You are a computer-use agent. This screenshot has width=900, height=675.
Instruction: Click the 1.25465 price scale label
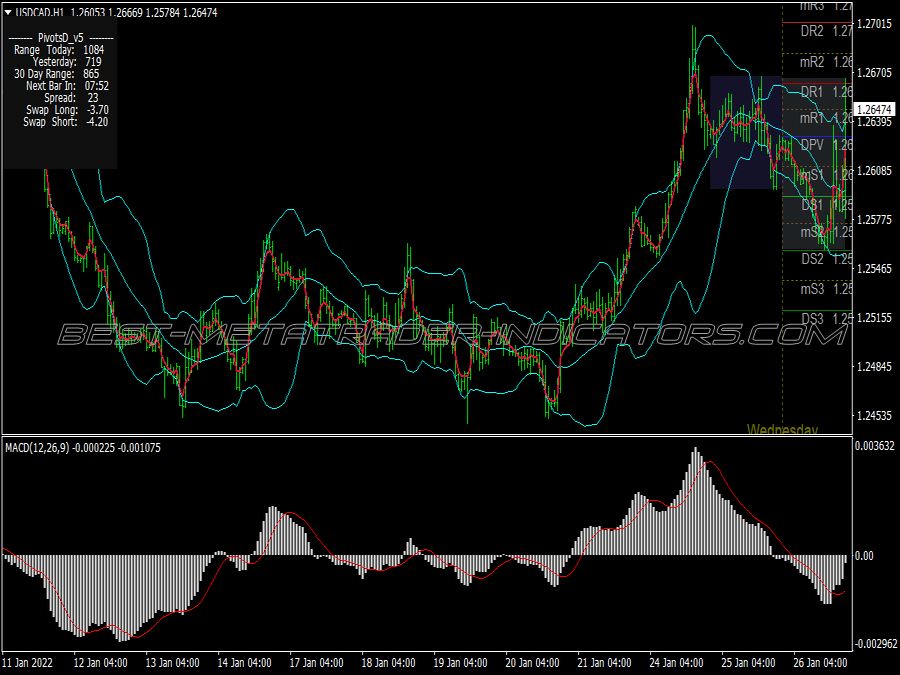coord(874,269)
